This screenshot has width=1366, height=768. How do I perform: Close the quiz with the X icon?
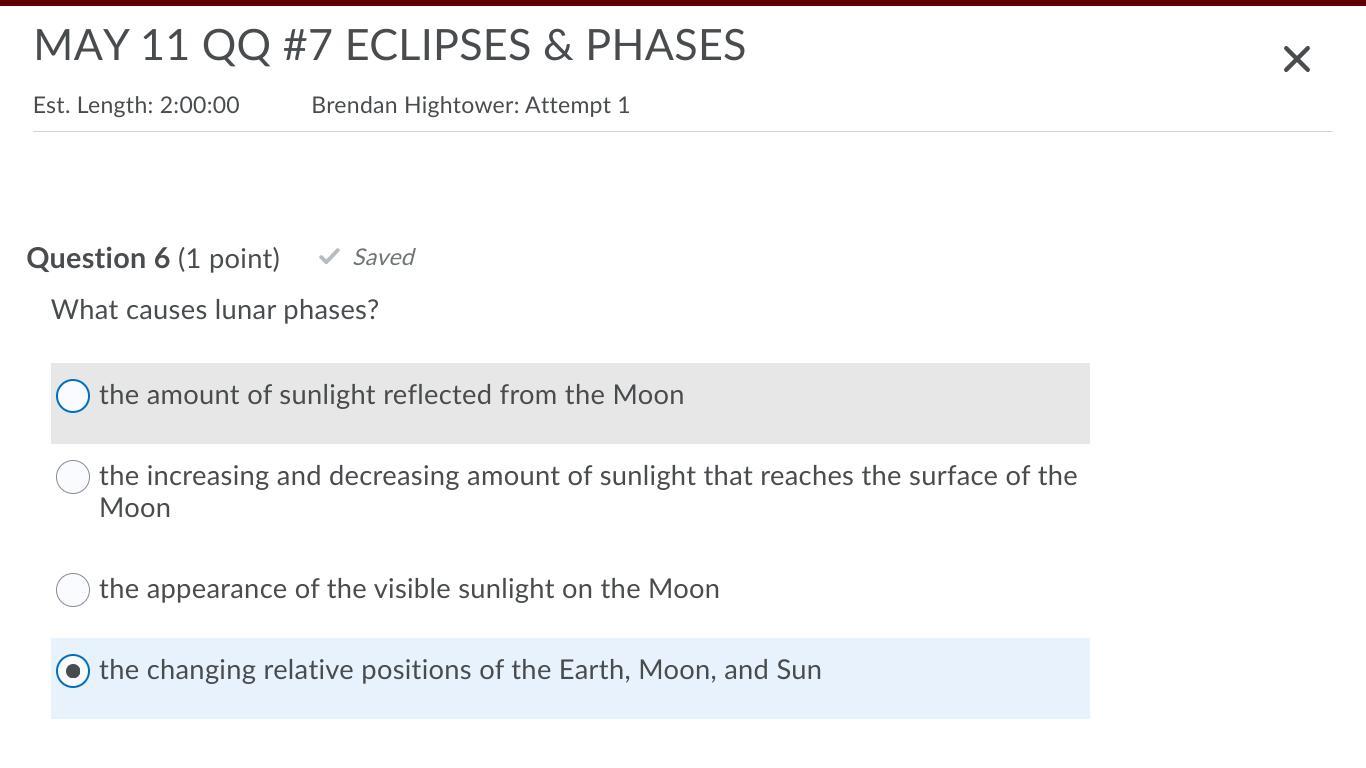tap(1296, 60)
